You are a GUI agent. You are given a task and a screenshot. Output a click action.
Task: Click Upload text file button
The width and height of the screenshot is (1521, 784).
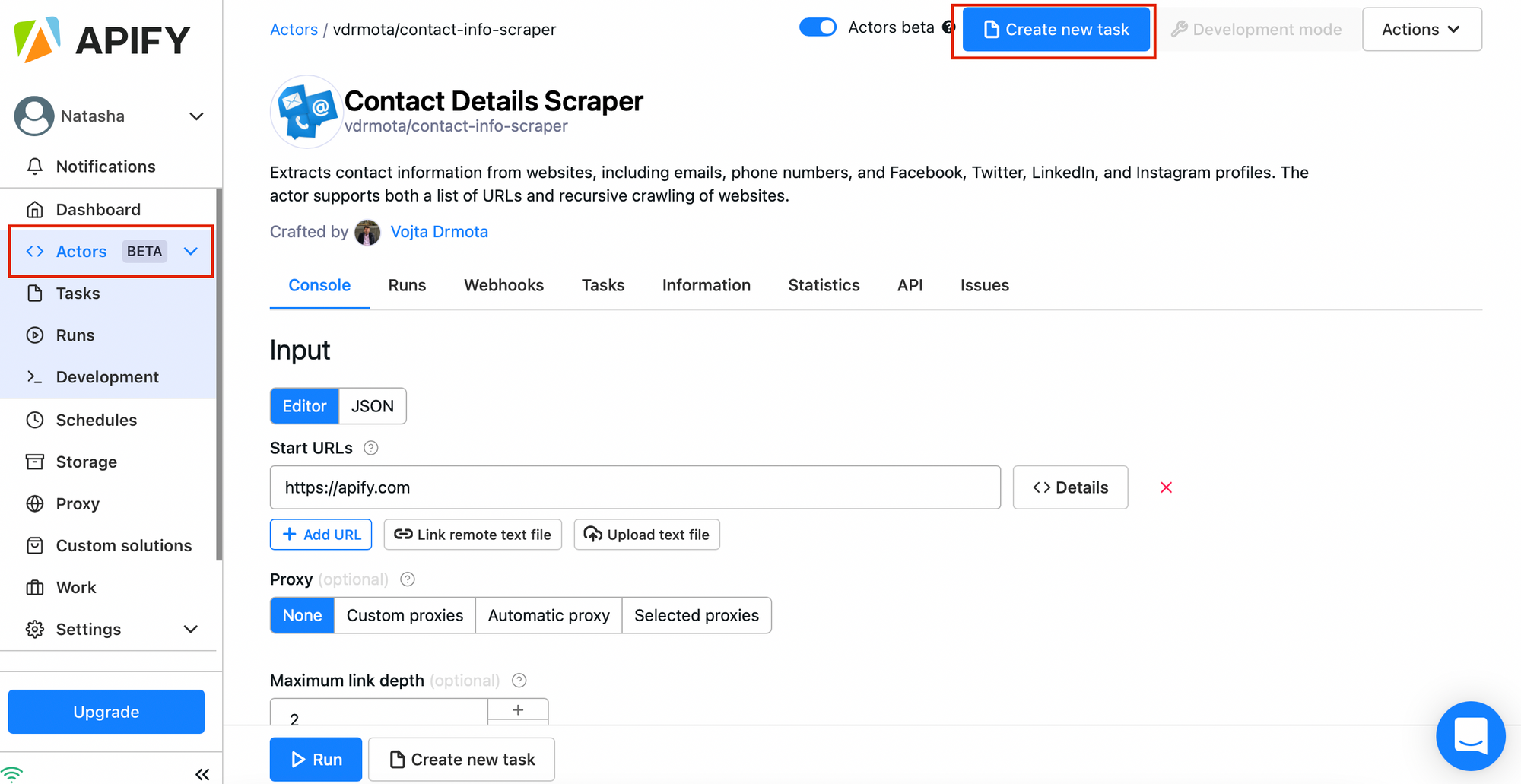click(646, 535)
